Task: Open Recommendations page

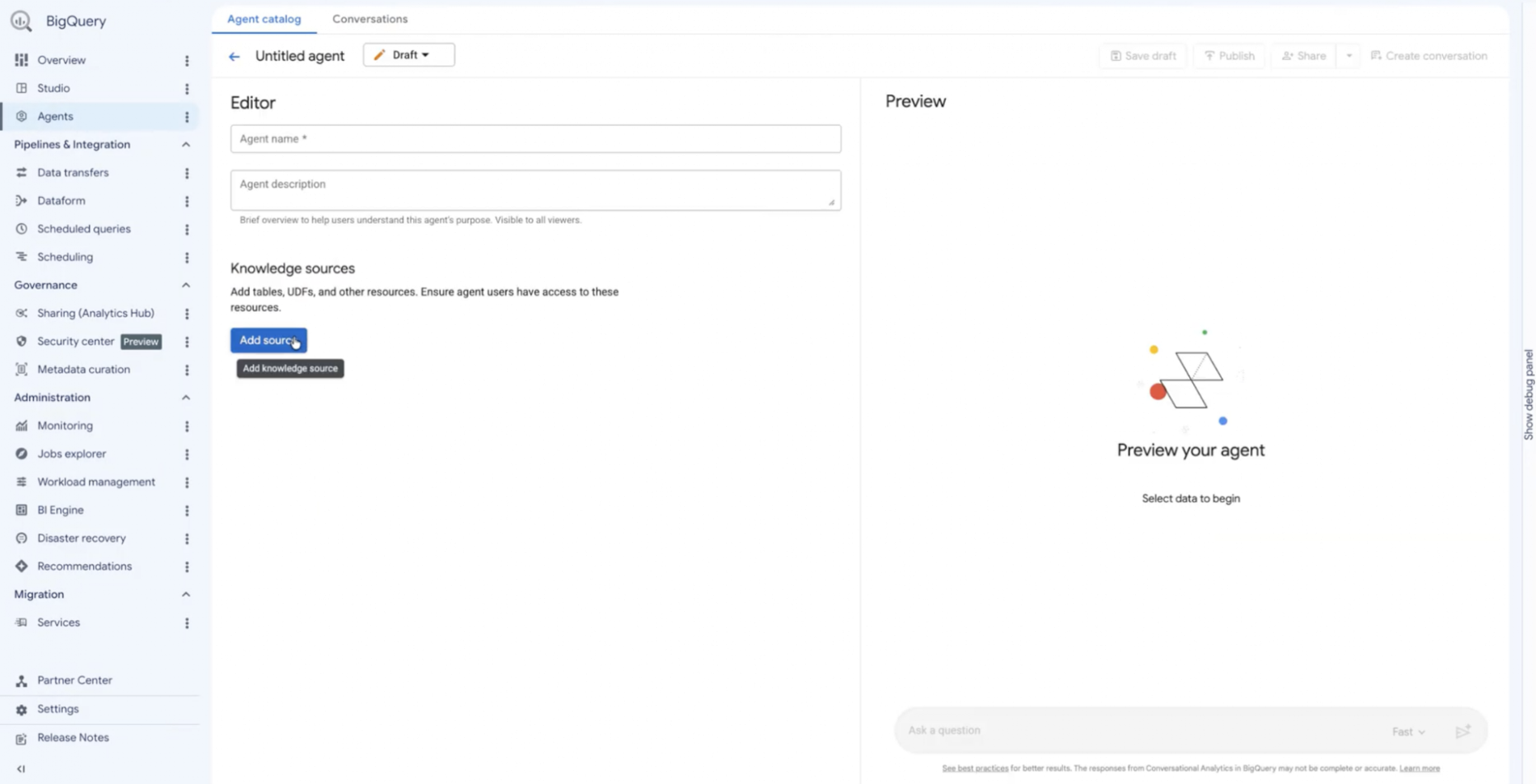Action: point(84,566)
